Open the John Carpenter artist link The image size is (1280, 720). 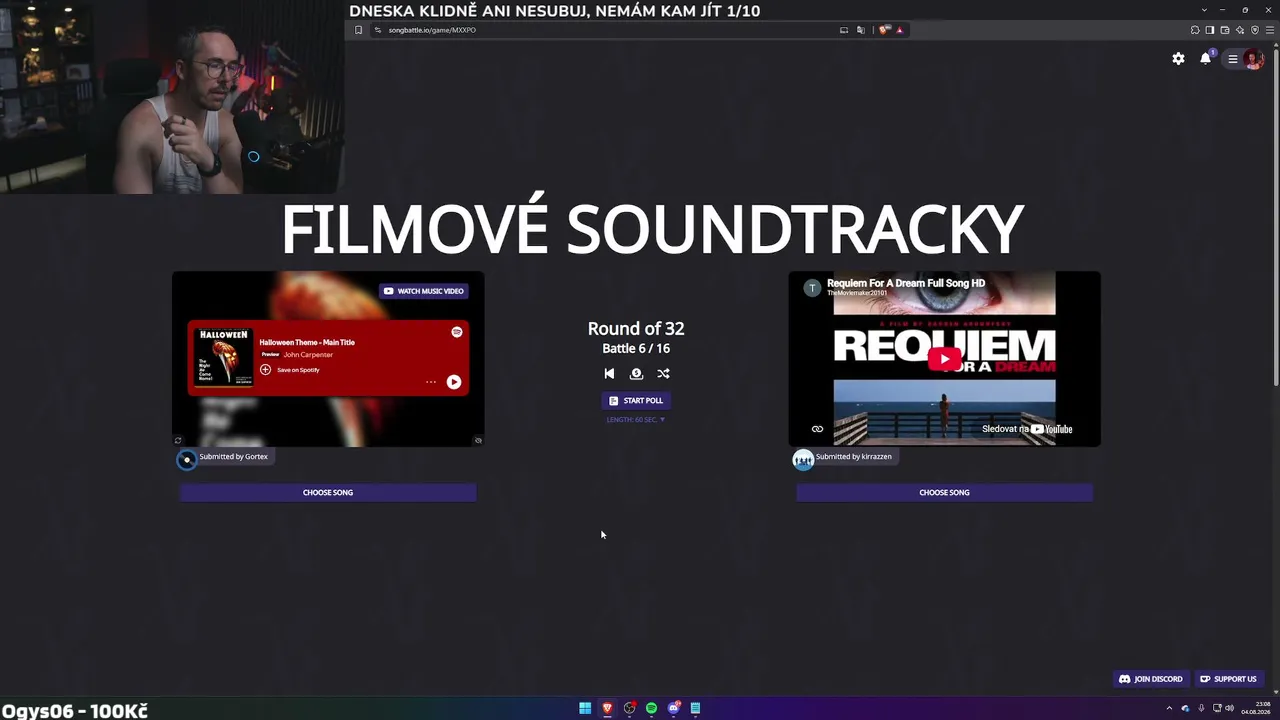click(x=308, y=355)
